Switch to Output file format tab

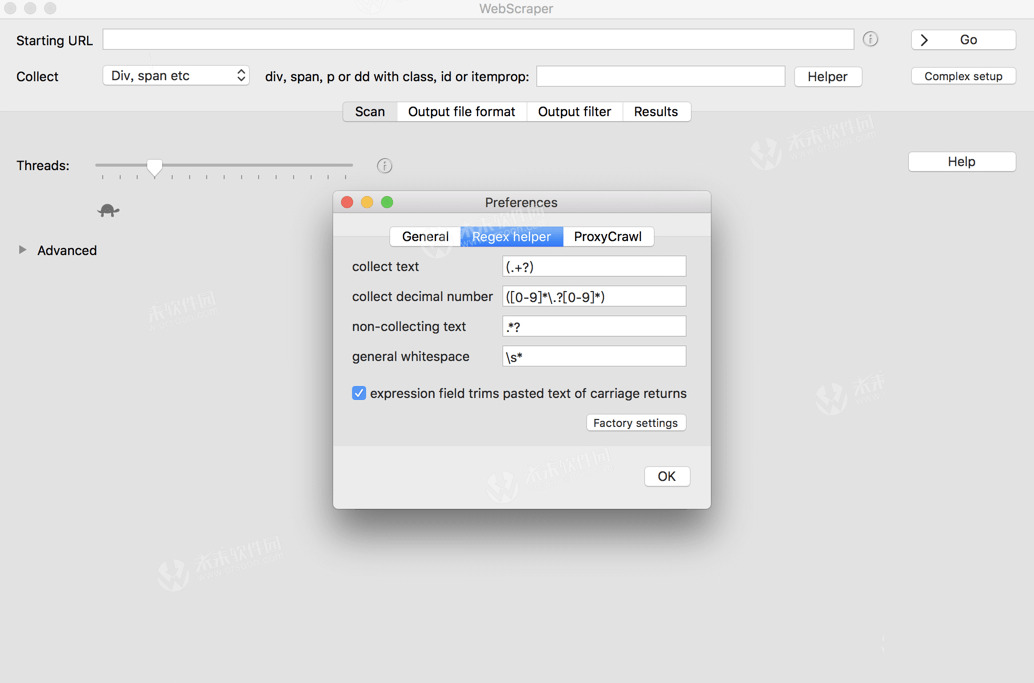(x=462, y=111)
